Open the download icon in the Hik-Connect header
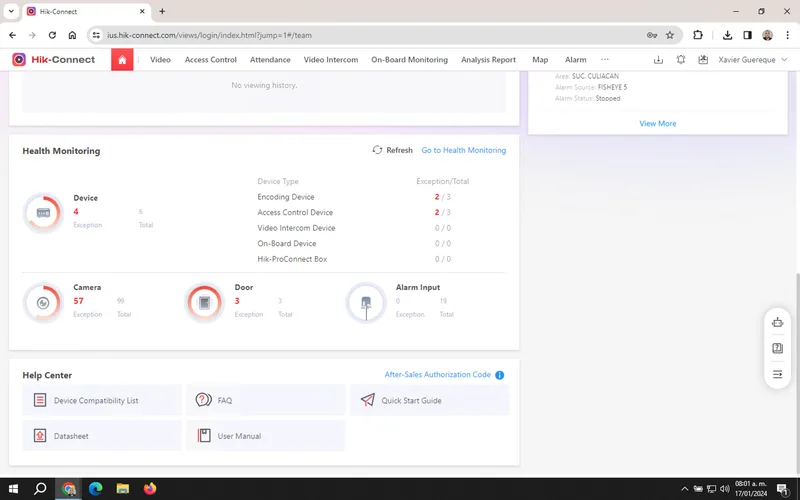This screenshot has width=800, height=500. [658, 60]
